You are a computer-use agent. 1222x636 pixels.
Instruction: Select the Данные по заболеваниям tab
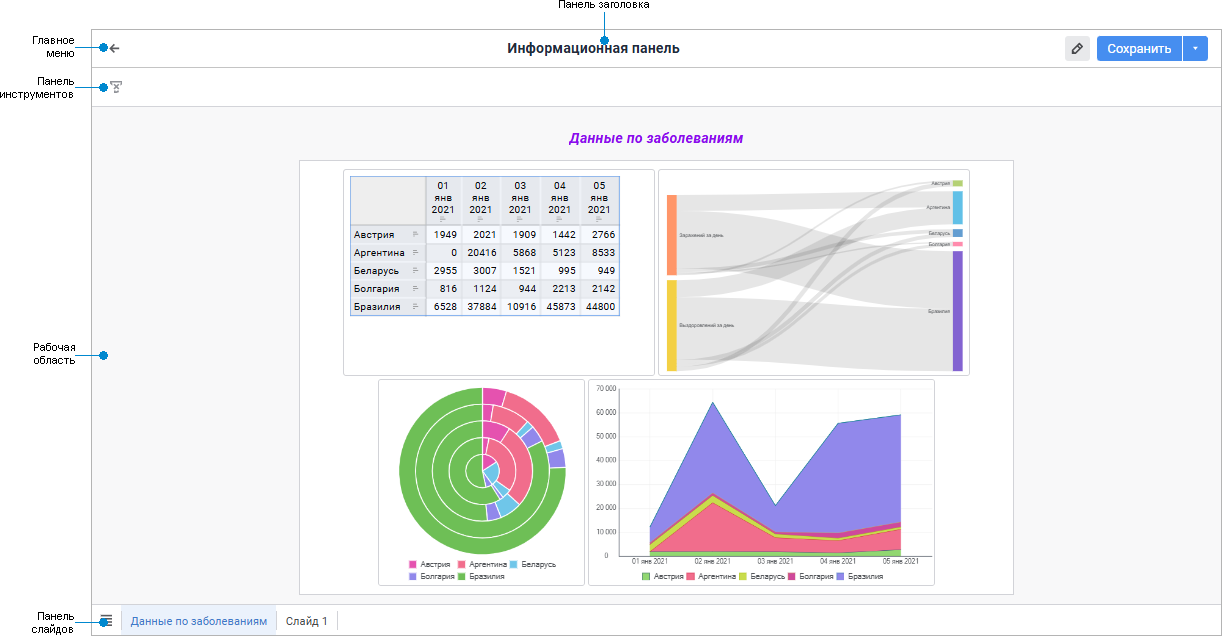tap(198, 621)
